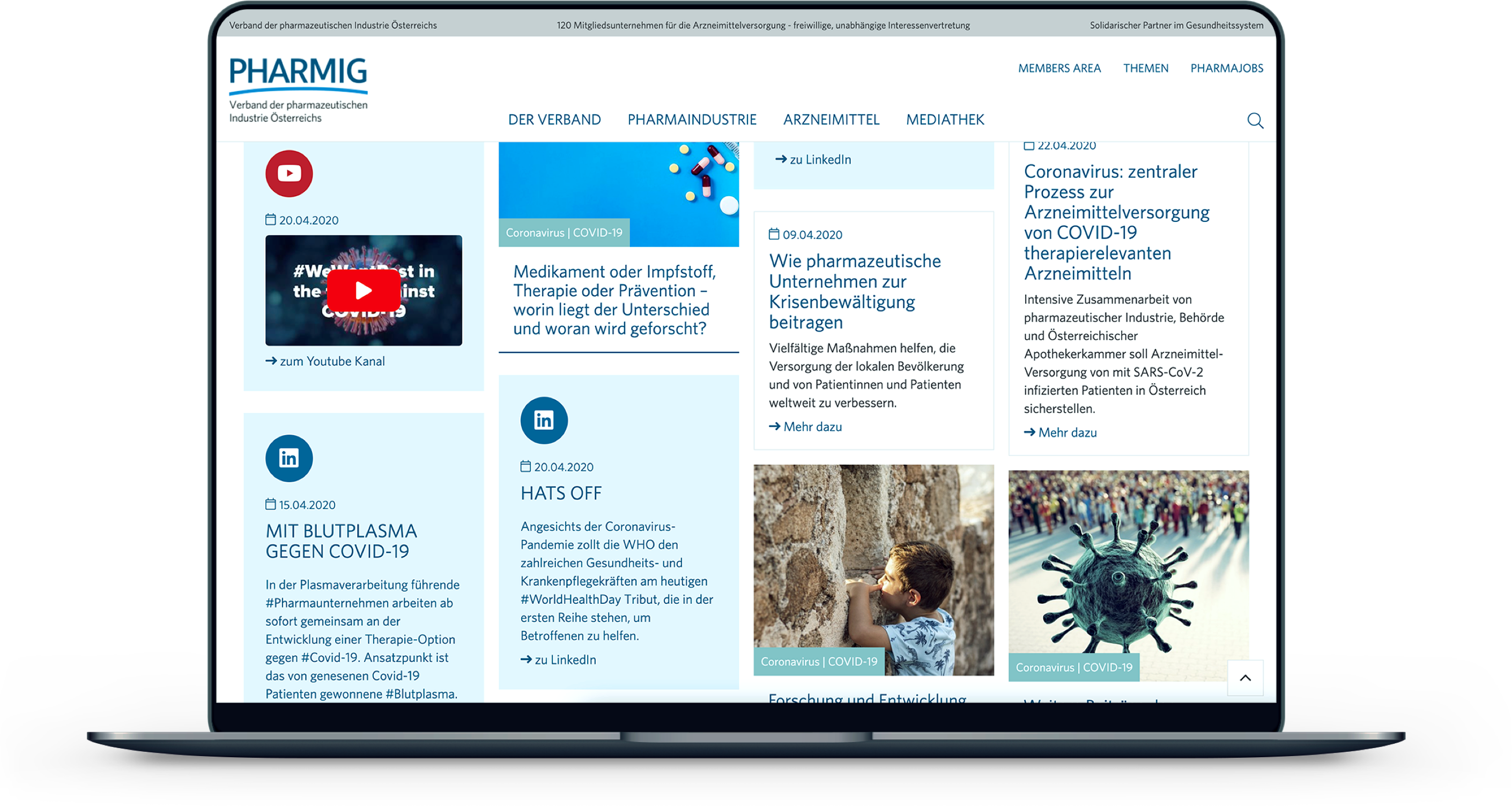Screen dimensions: 1512x807
Task: Open the PHARMAINDUSTRIE menu
Action: pyautogui.click(x=692, y=119)
